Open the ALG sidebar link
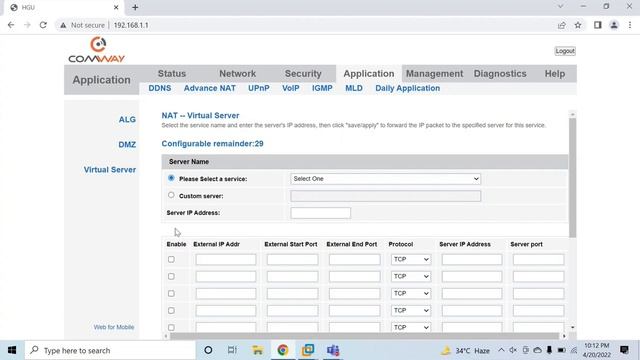Image resolution: width=640 pixels, height=360 pixels. point(127,120)
